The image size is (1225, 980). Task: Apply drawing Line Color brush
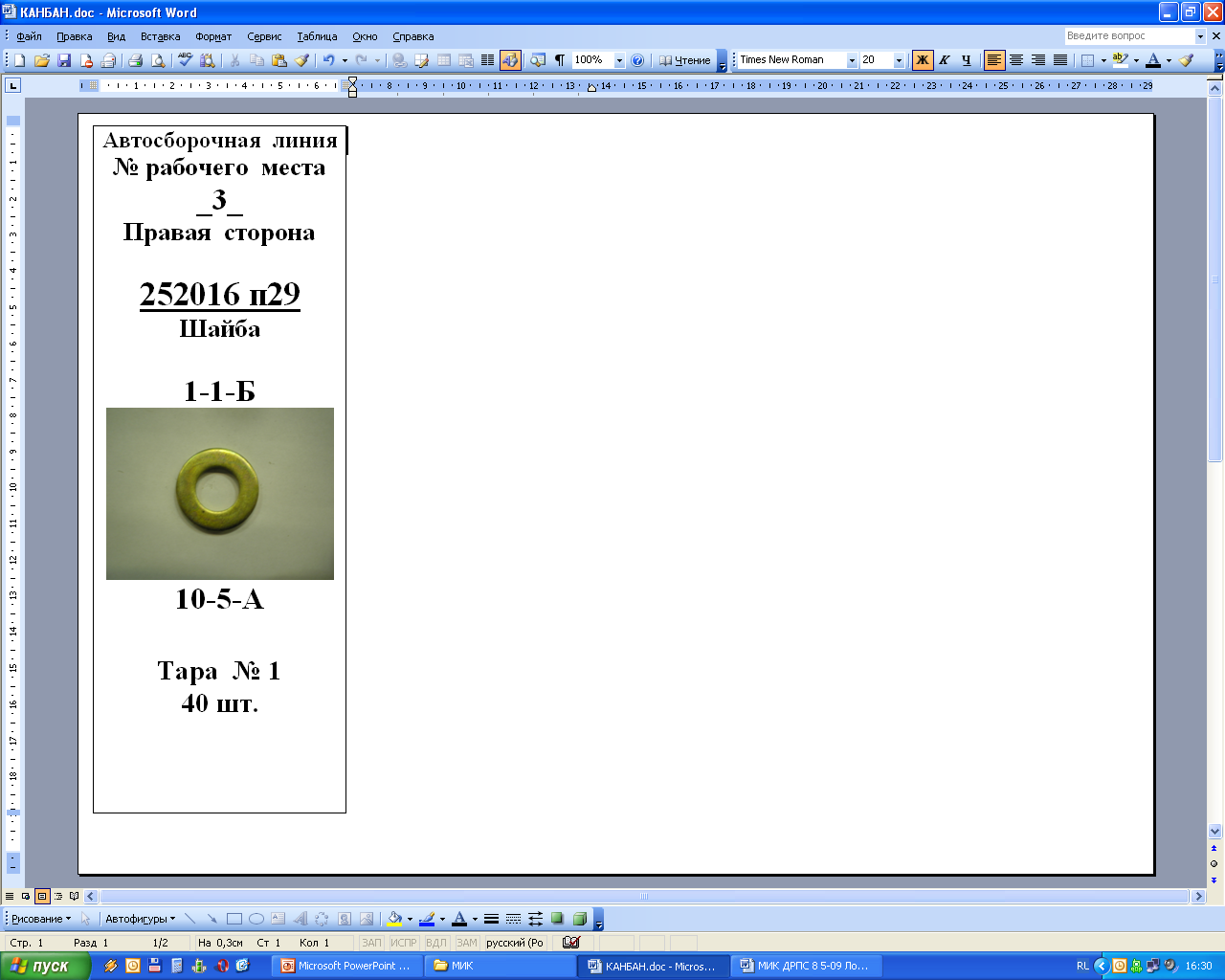(427, 919)
